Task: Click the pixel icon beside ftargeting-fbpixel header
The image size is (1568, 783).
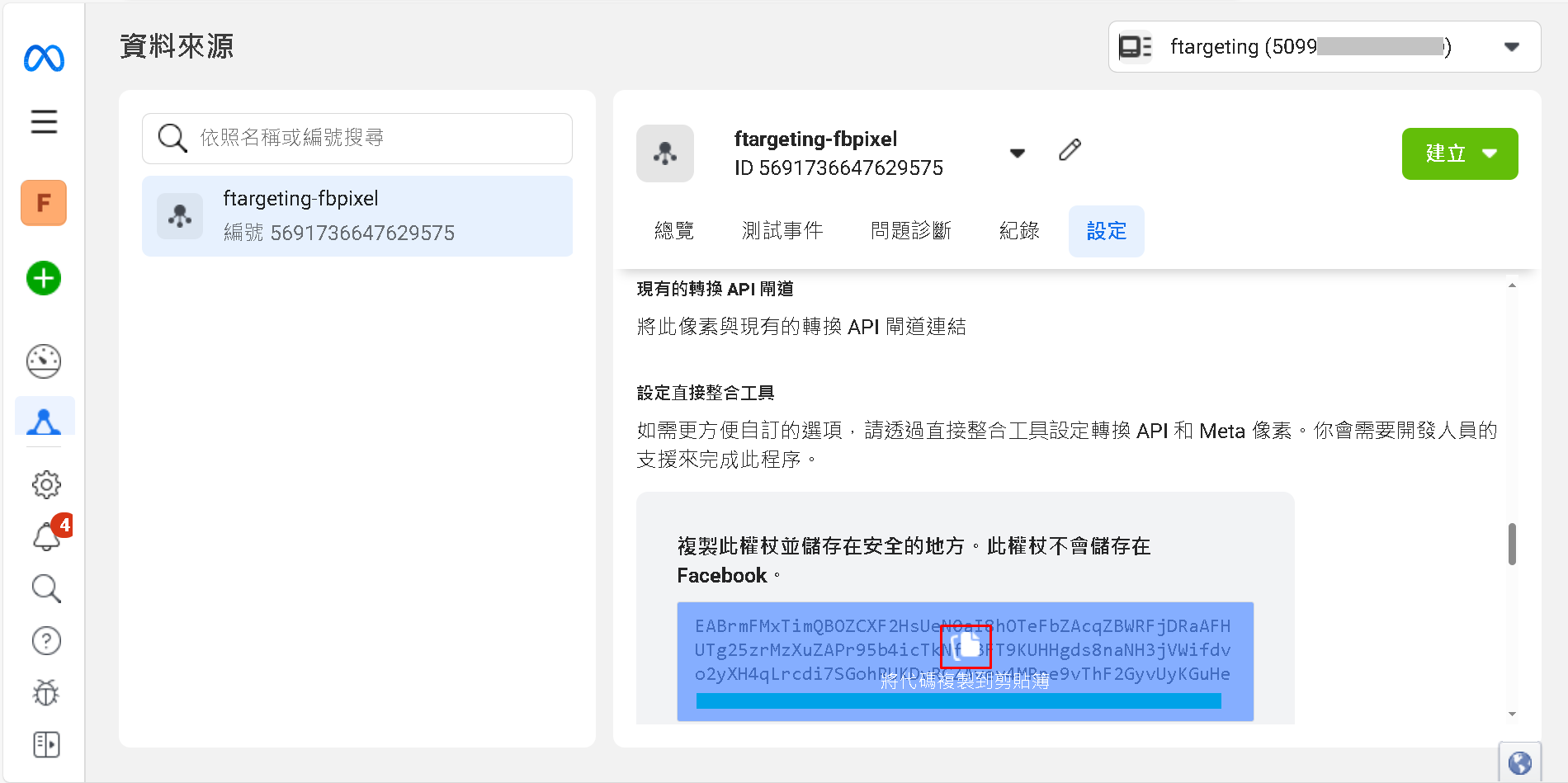Action: tap(665, 153)
